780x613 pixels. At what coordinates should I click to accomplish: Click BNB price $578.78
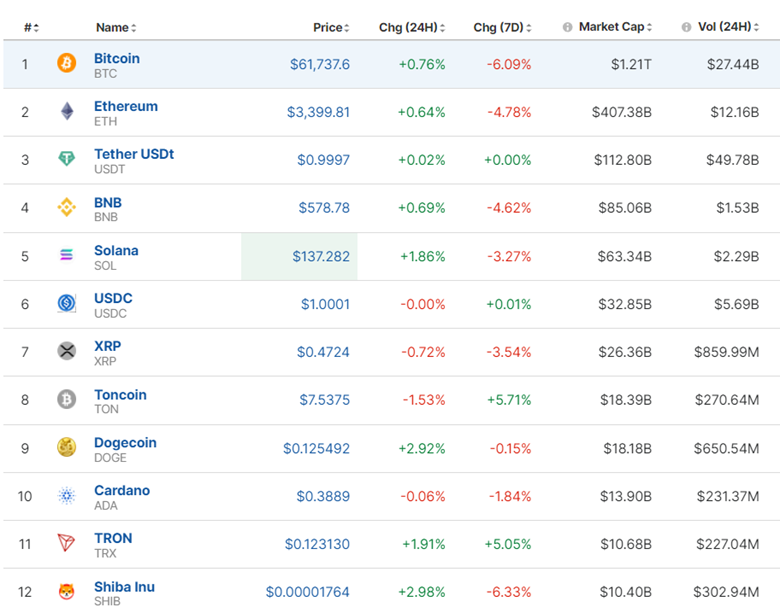324,207
